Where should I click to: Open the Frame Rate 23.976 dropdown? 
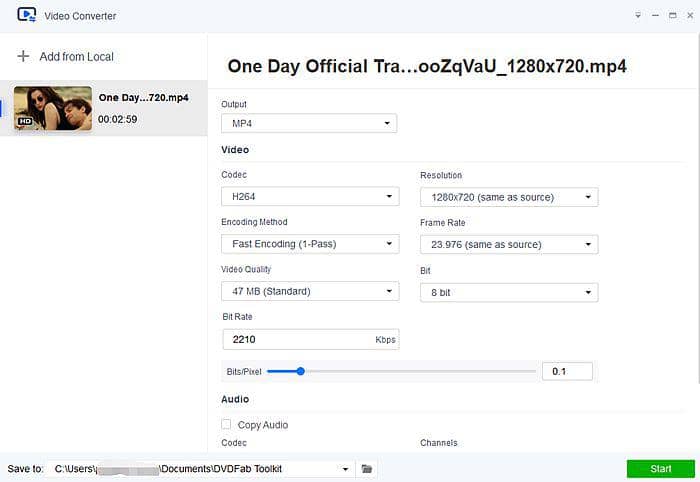[x=508, y=244]
